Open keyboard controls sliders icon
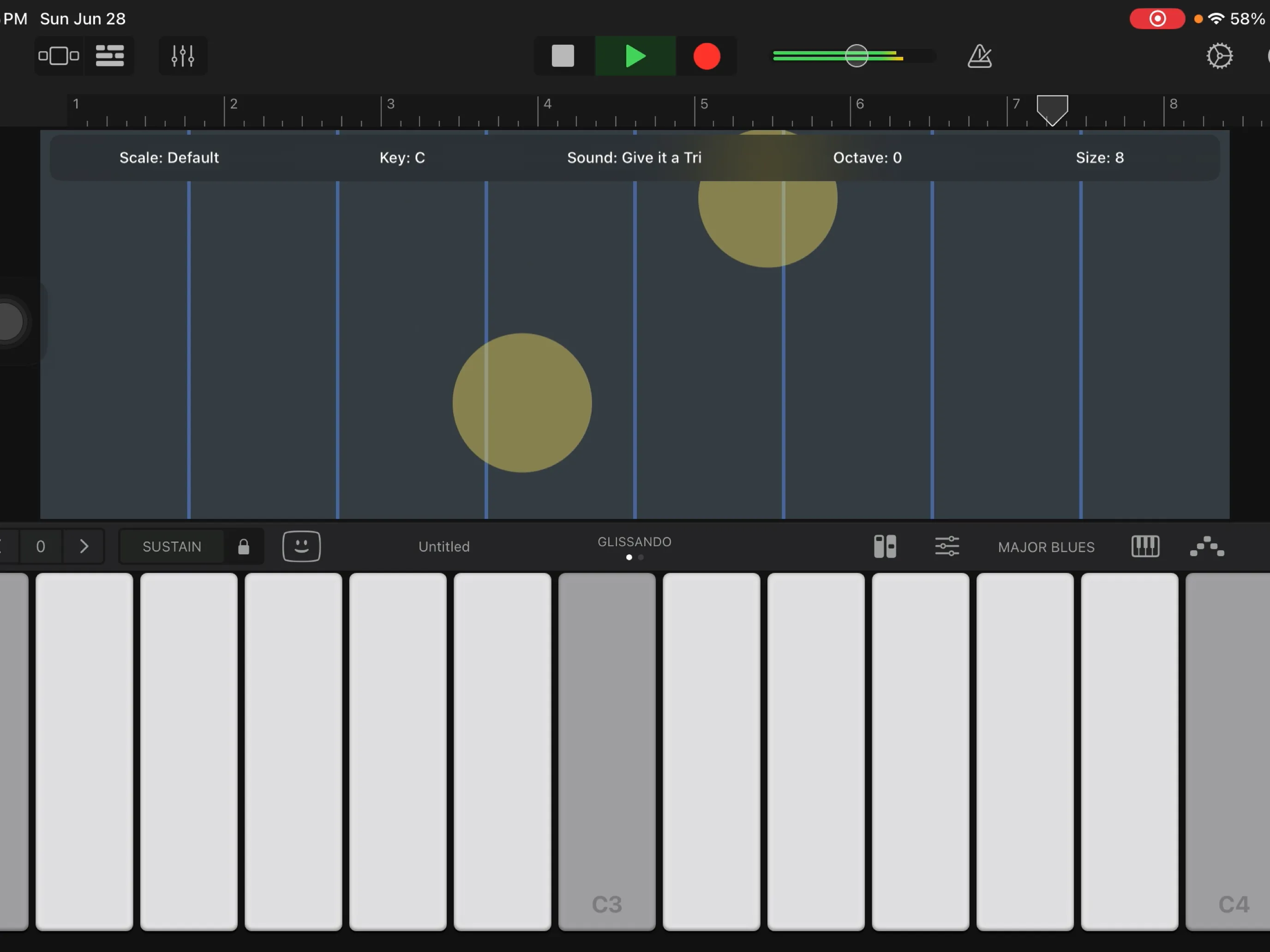This screenshot has height=952, width=1270. 947,546
